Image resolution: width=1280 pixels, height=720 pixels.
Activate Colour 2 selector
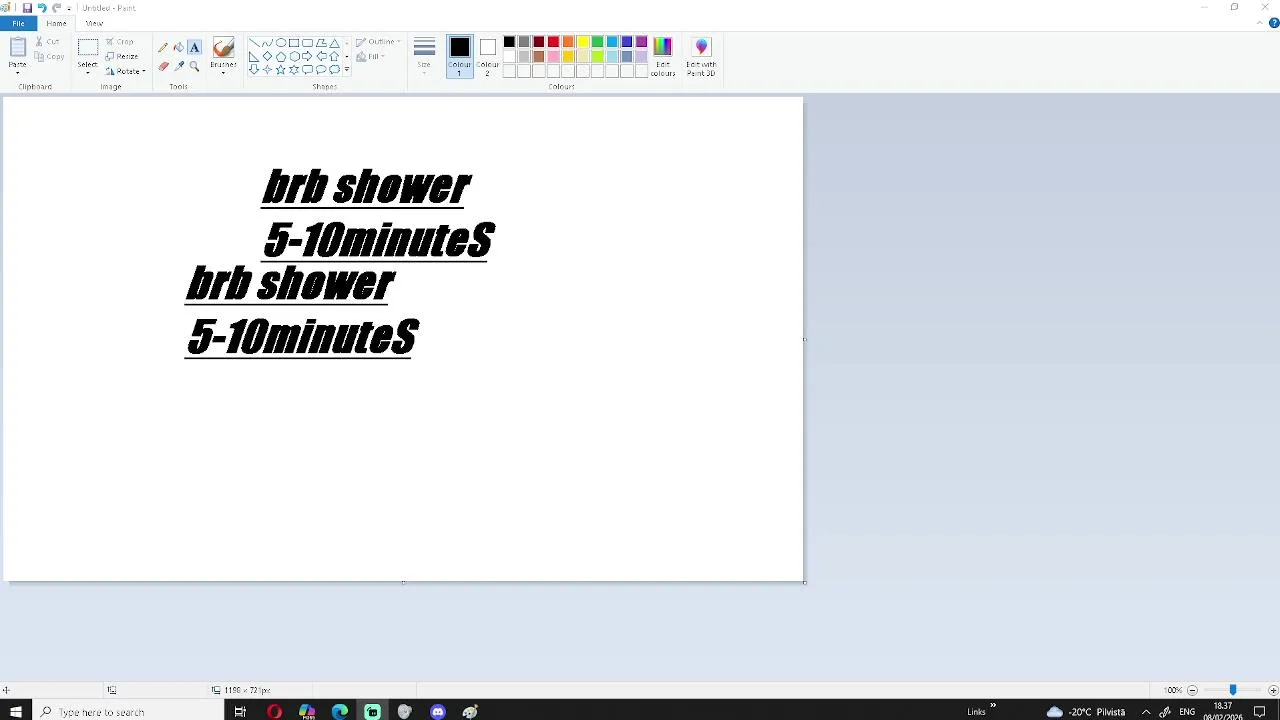[487, 57]
